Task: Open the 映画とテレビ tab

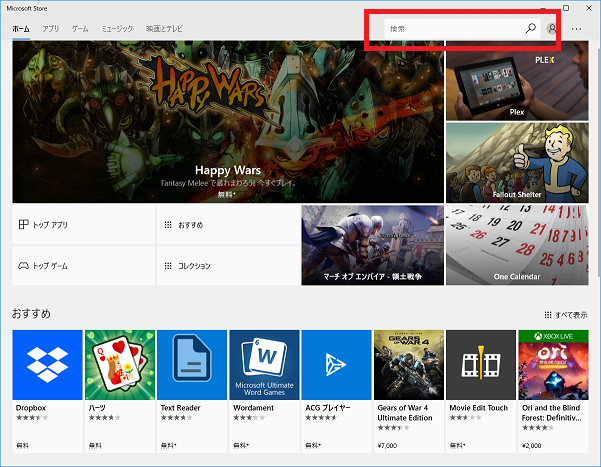Action: coord(165,29)
